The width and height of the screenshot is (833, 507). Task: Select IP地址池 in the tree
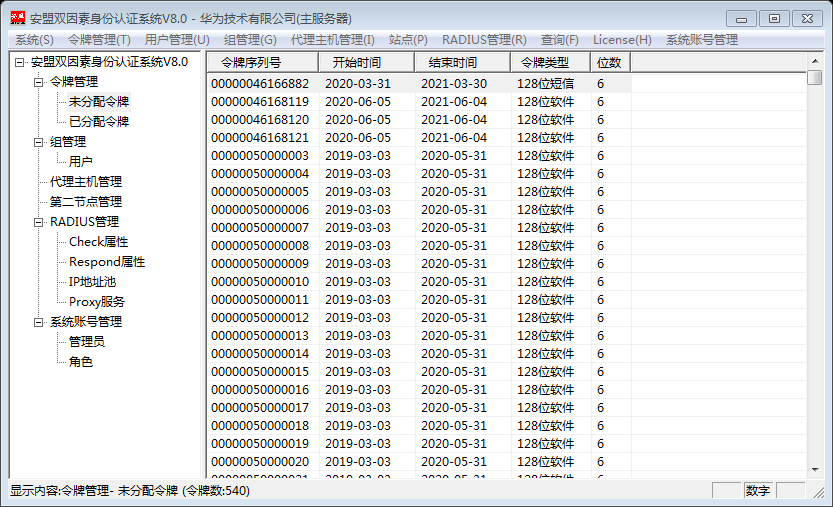(x=92, y=282)
